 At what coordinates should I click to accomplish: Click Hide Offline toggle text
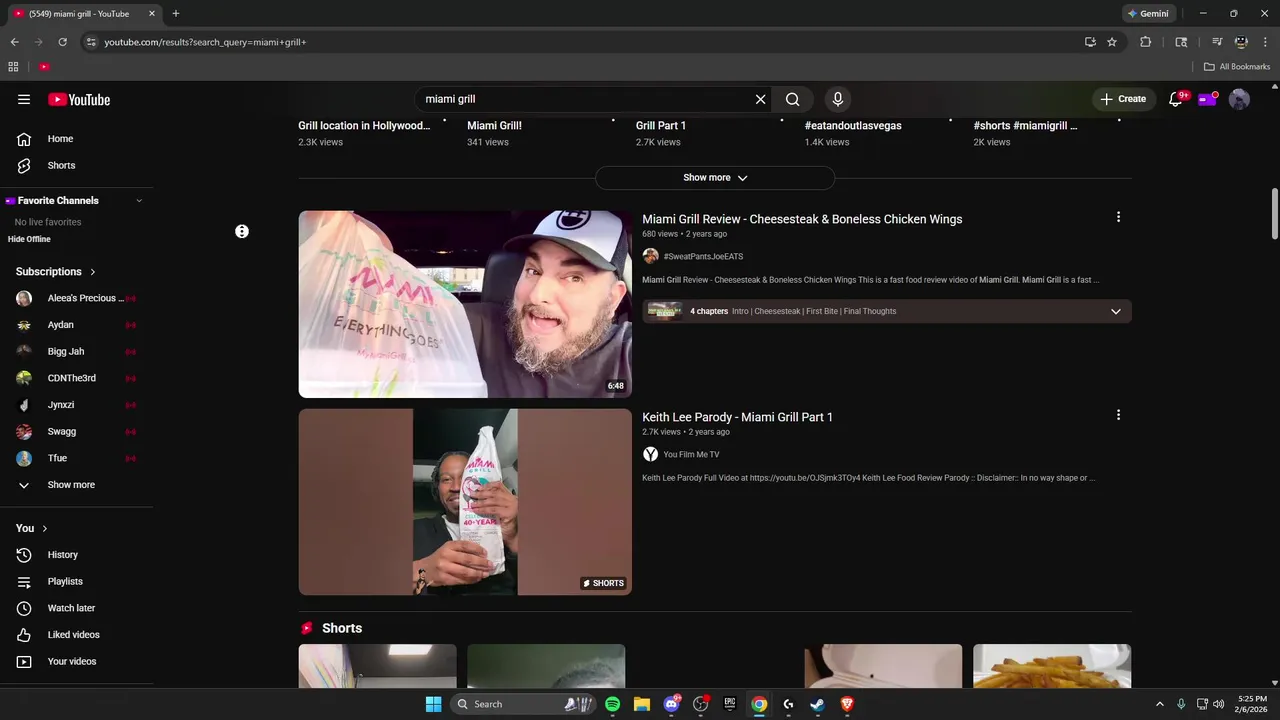[29, 239]
